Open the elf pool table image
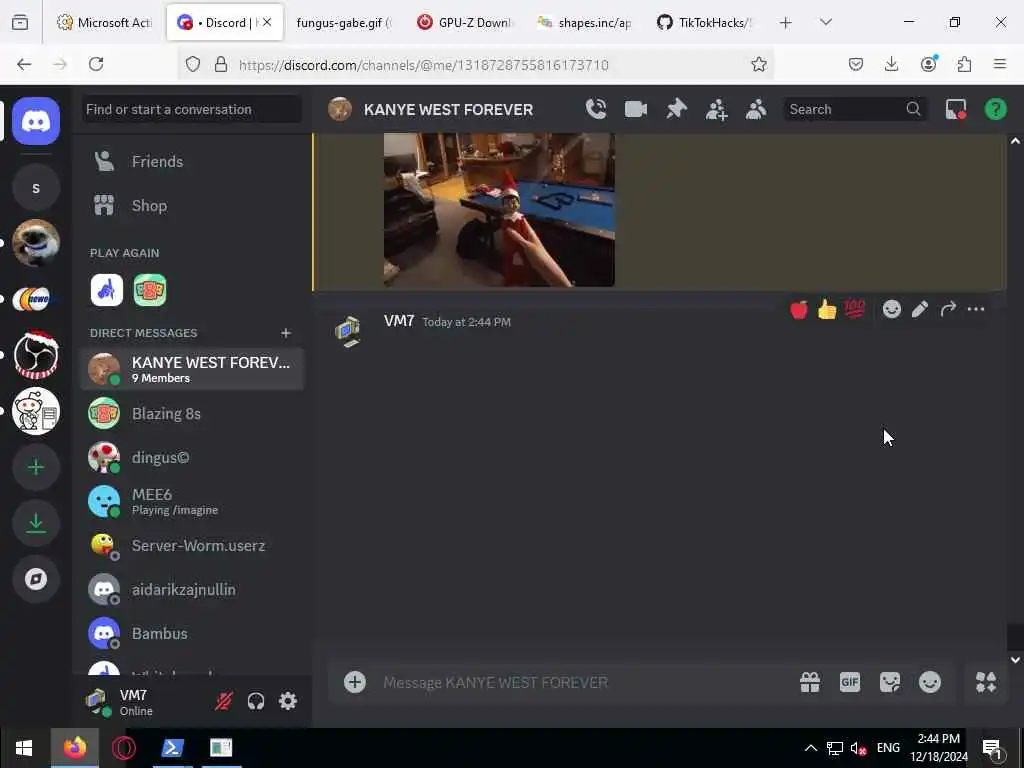Screen dimensions: 1024x768 pyautogui.click(x=499, y=210)
